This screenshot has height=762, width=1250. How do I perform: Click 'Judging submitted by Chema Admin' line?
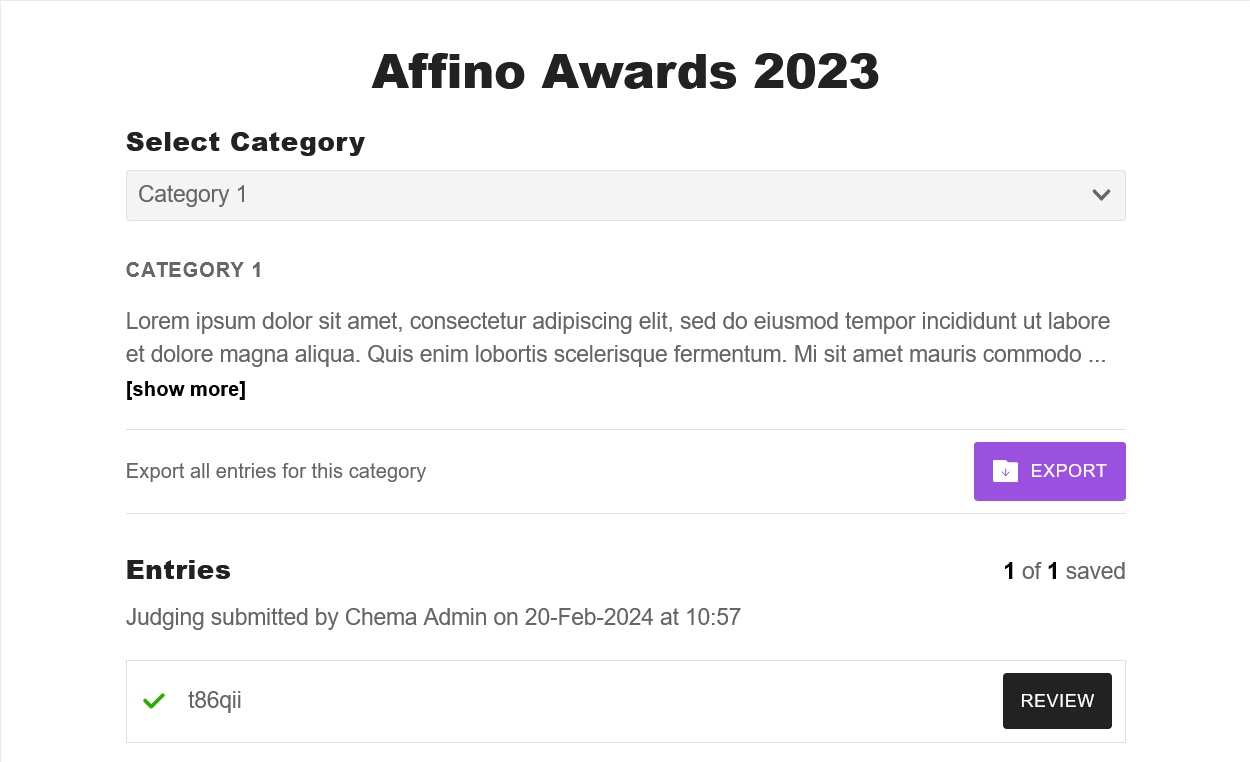306,617
